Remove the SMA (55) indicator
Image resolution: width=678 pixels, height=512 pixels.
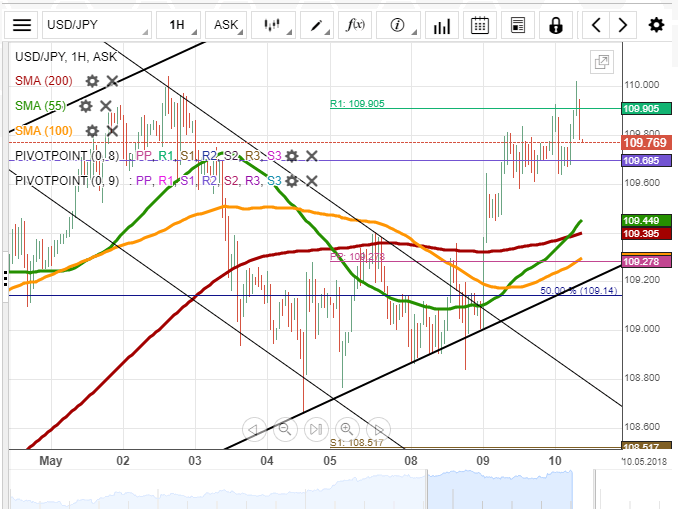[106, 105]
